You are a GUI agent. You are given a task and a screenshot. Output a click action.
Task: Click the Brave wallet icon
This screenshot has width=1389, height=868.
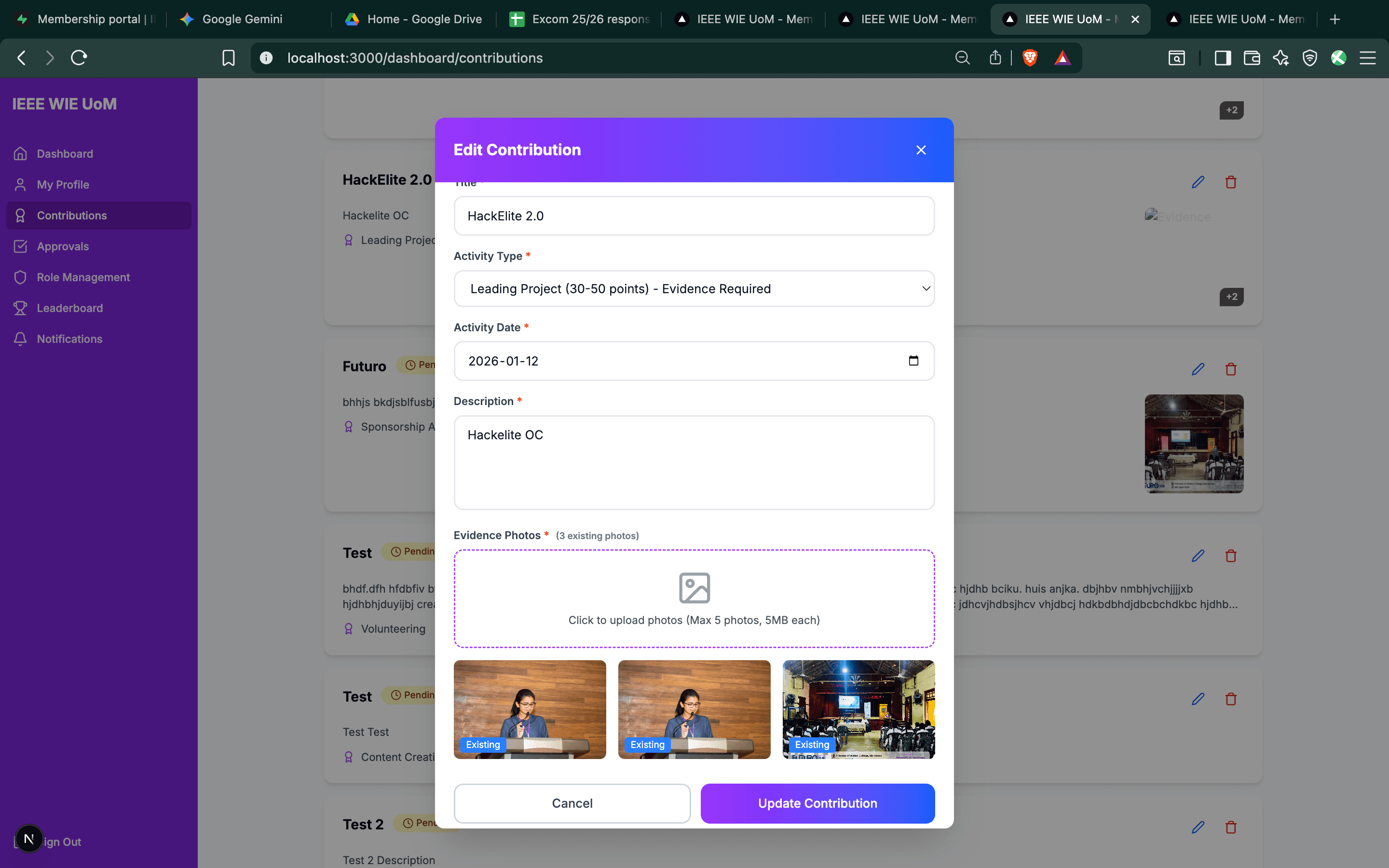1251,57
